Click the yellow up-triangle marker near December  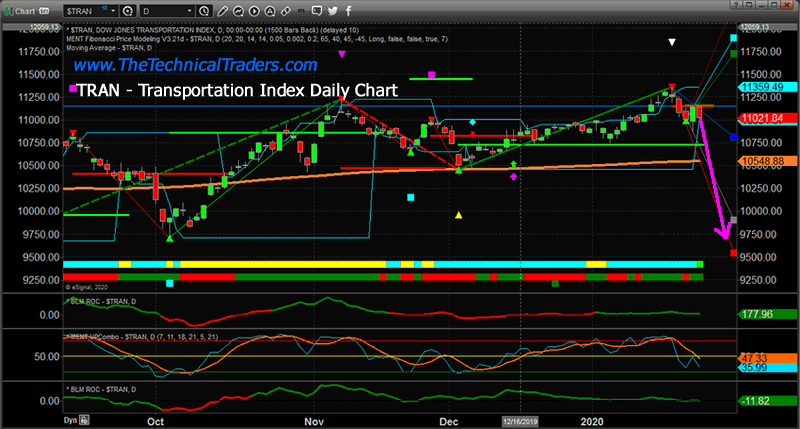[x=459, y=215]
